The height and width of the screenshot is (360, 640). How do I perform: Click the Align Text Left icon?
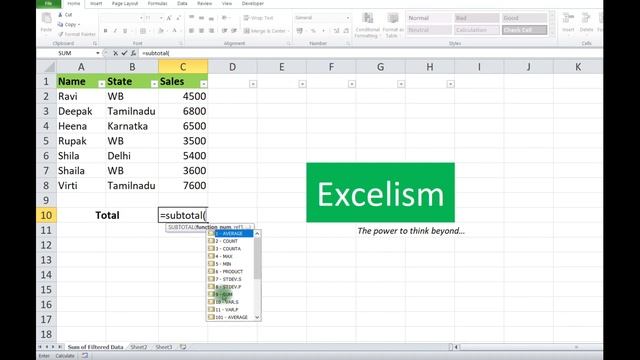pos(191,31)
